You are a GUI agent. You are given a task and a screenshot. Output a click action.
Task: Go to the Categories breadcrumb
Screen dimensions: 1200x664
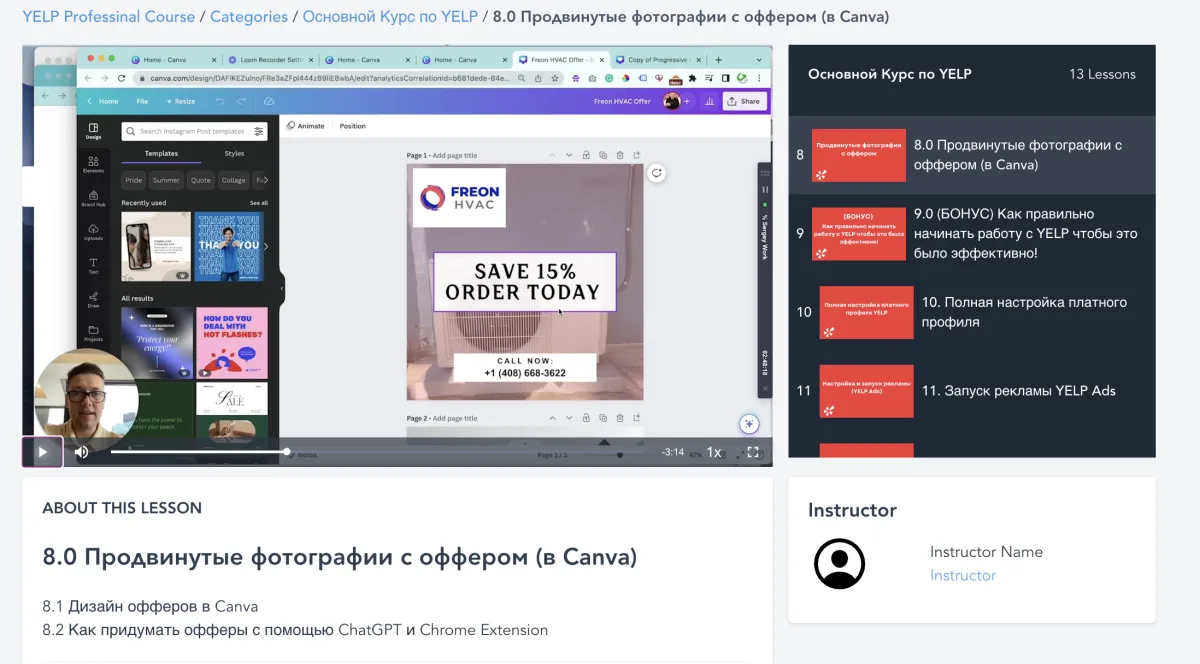click(x=249, y=16)
